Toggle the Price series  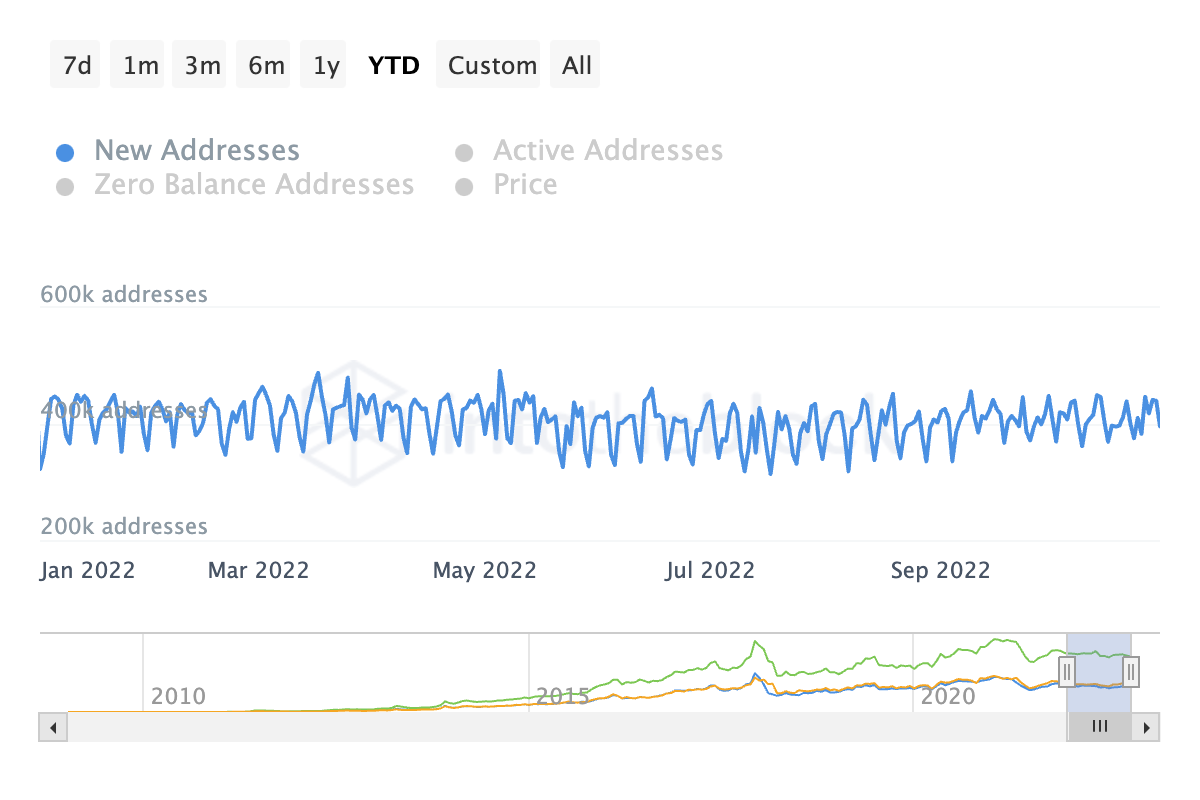[x=505, y=185]
